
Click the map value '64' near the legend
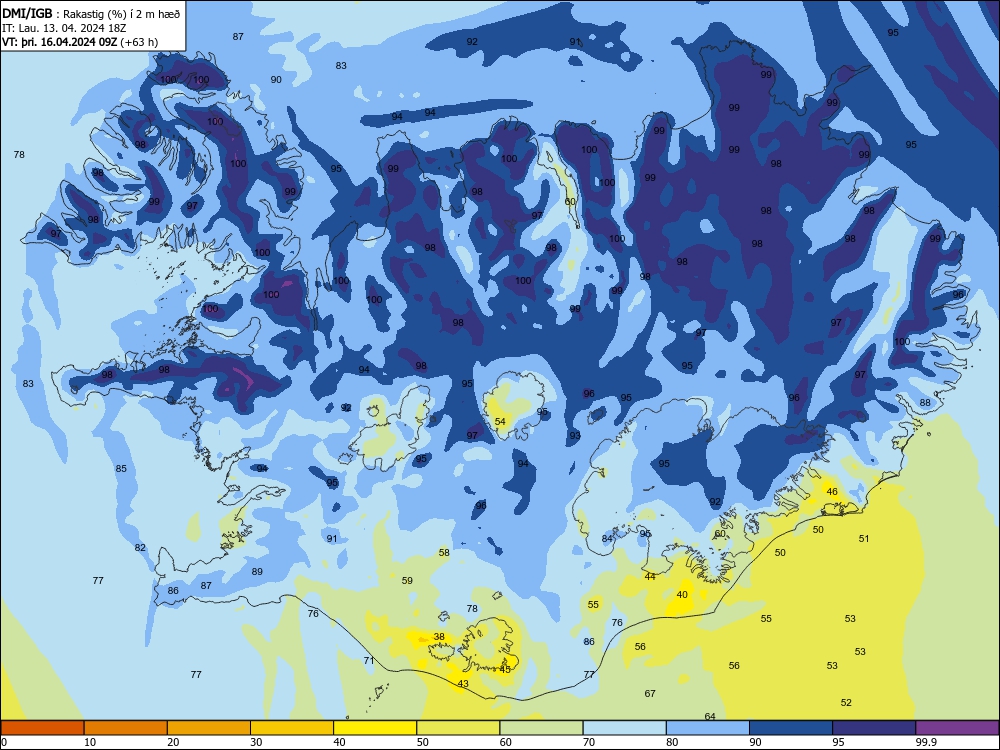[710, 716]
